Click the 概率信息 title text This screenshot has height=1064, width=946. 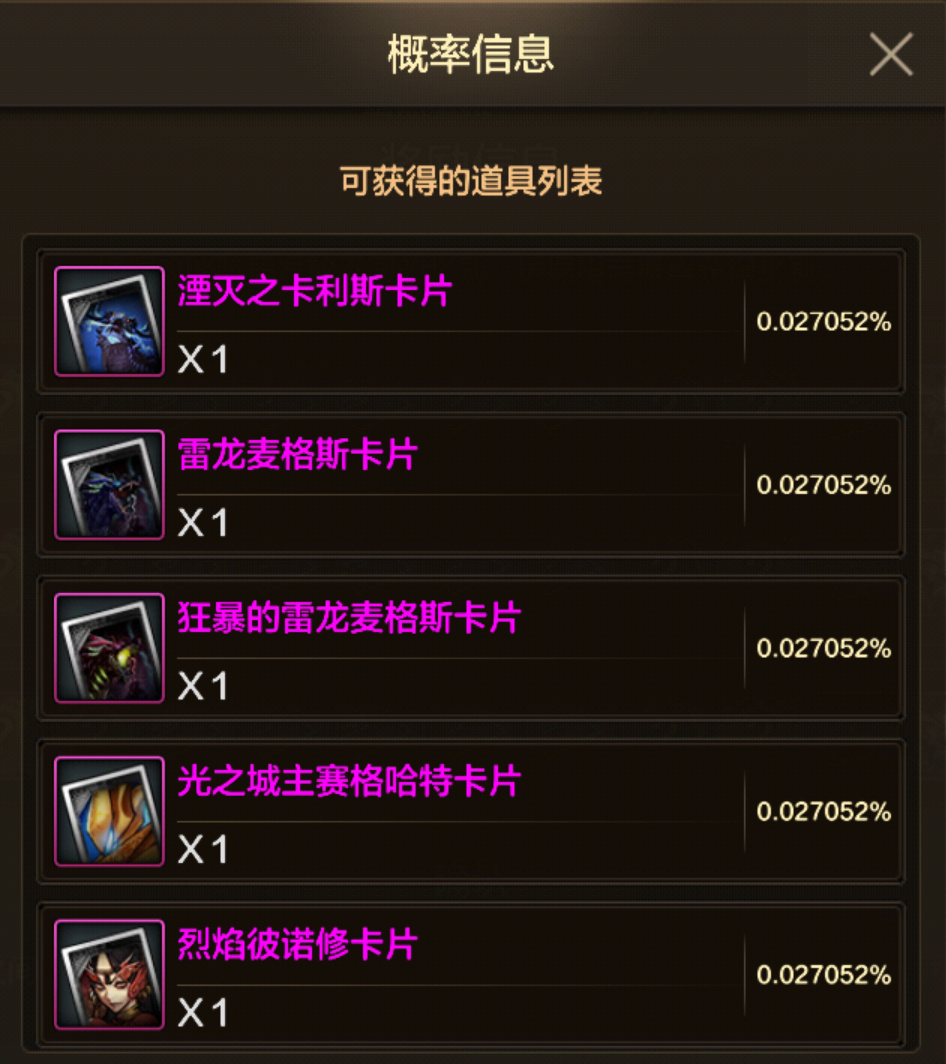471,54
